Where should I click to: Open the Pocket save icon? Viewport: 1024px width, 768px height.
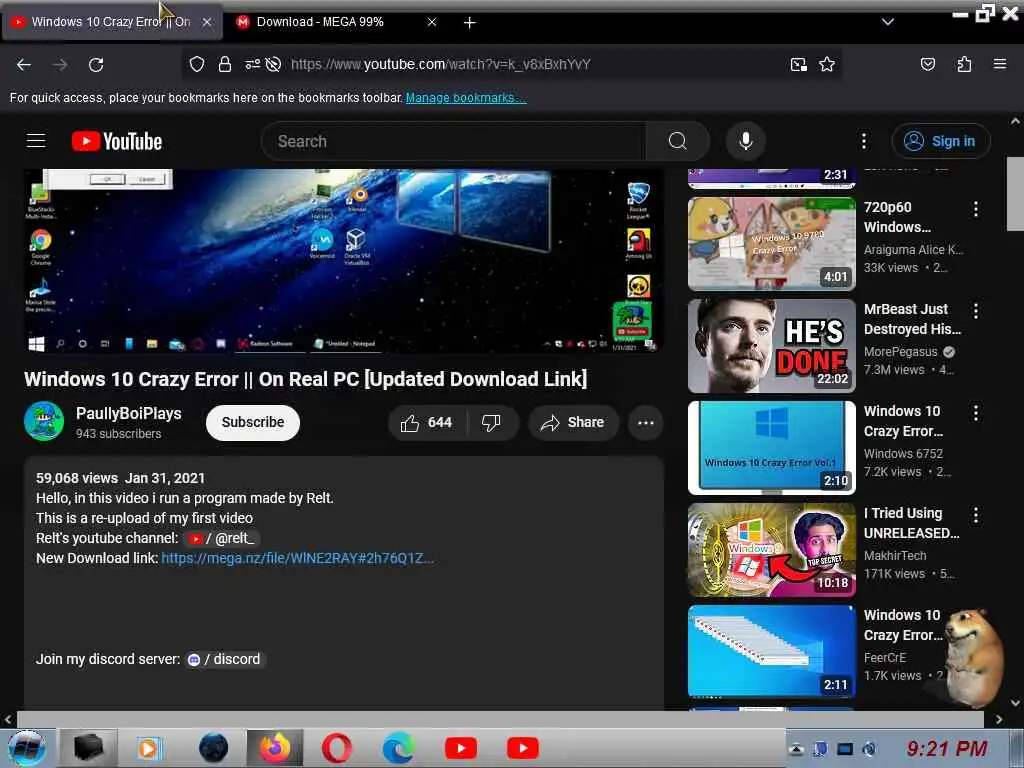click(927, 64)
